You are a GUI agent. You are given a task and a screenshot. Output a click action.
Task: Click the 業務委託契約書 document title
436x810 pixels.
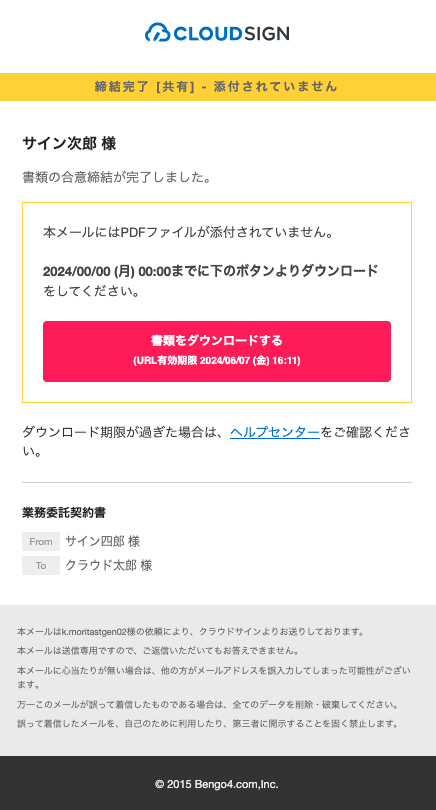pos(64,512)
